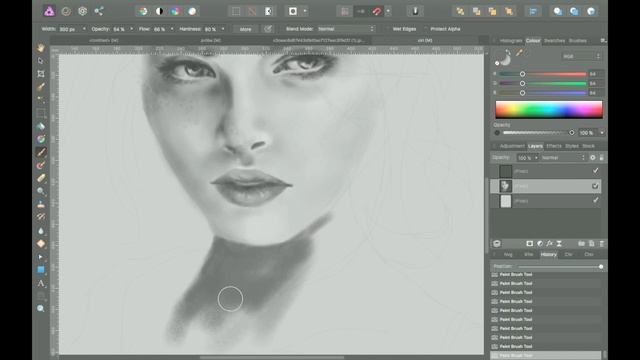Select the Paint Brush tool
The width and height of the screenshot is (640, 360).
(x=41, y=152)
